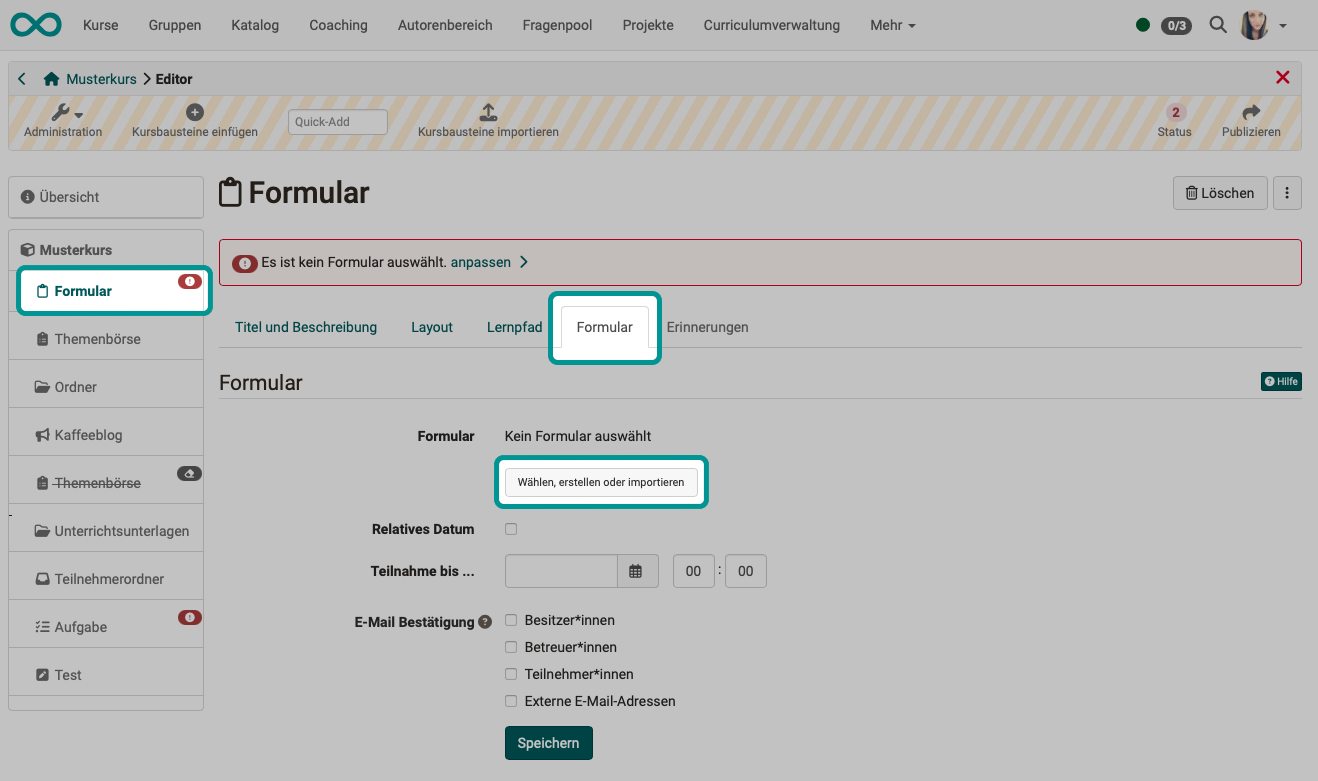
Task: Click the Hilfe badge on the Formular section
Action: click(1281, 381)
